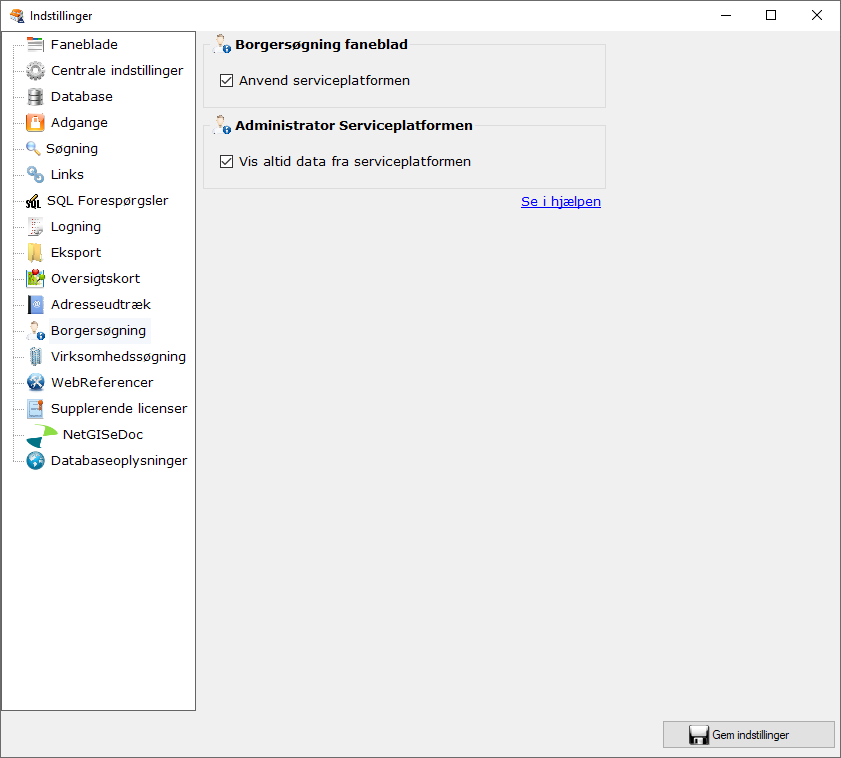Click the orange Adgange lock icon

(x=35, y=123)
